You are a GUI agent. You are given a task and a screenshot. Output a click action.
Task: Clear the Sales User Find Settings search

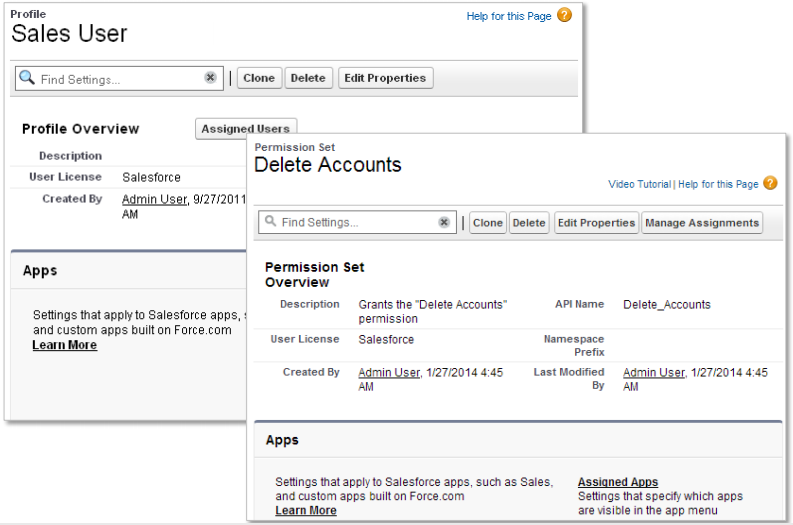point(210,78)
